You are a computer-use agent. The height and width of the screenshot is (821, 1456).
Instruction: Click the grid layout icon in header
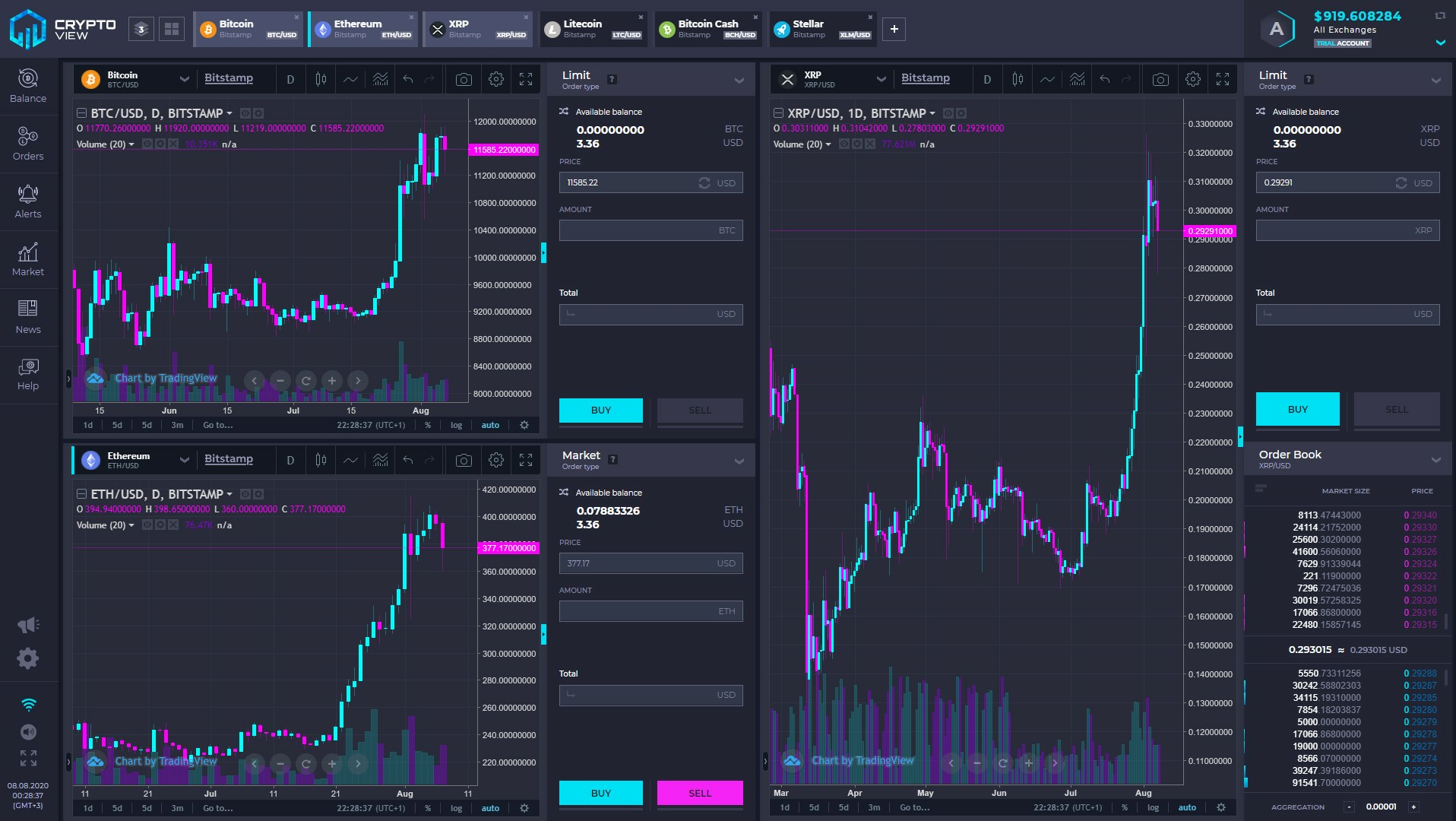point(172,29)
